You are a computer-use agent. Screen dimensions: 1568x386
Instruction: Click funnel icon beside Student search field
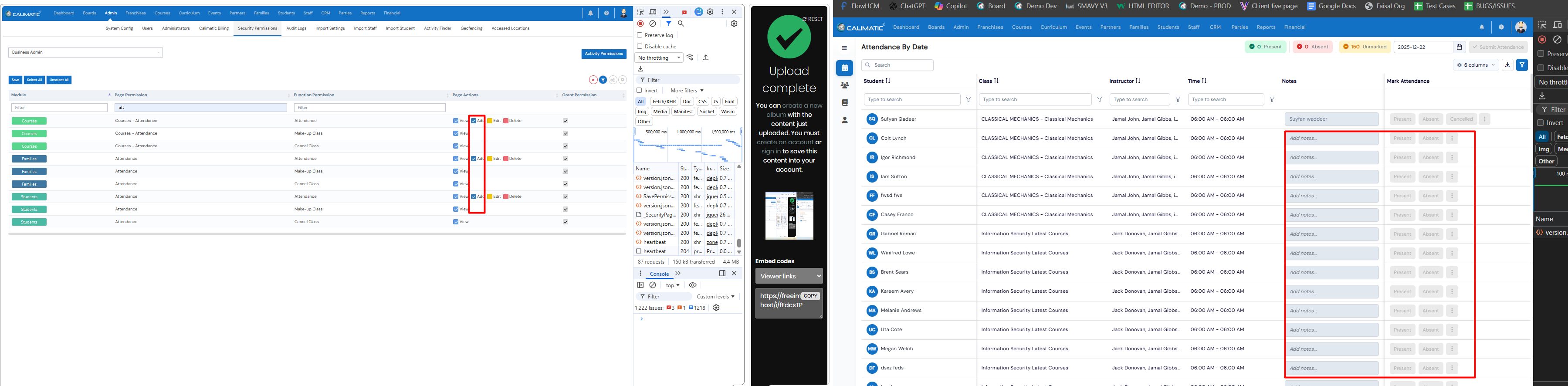(969, 99)
